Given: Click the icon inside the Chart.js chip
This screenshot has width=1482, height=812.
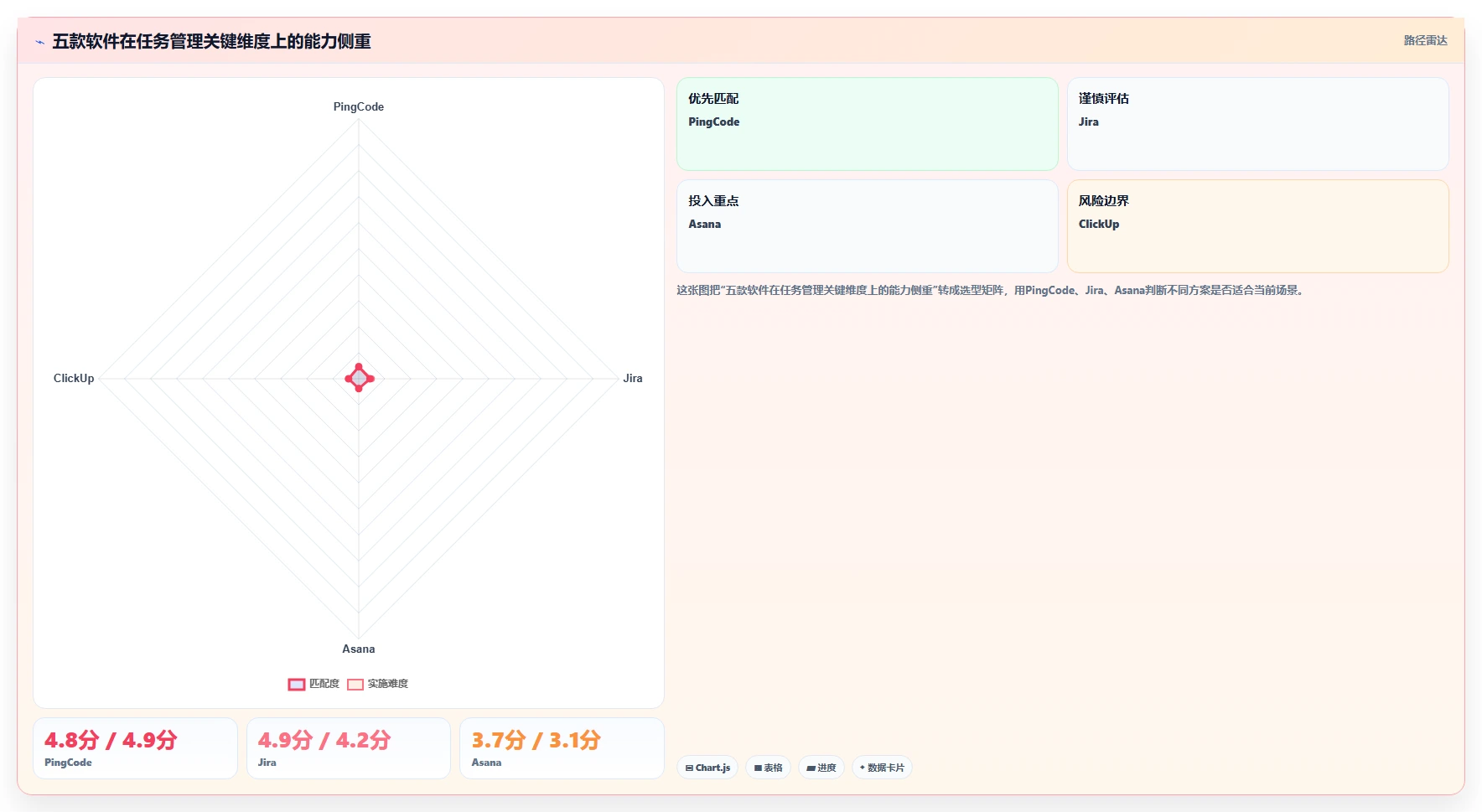Looking at the screenshot, I should tap(689, 768).
